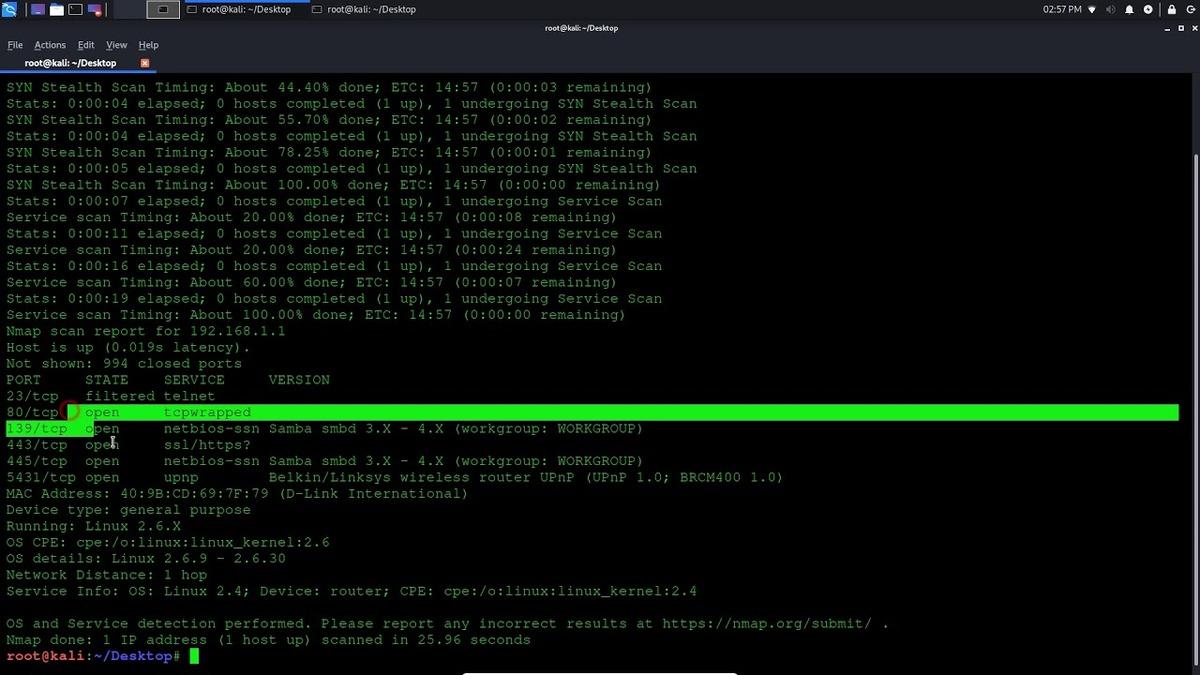Click the logout icon at the far right

coord(1192,9)
